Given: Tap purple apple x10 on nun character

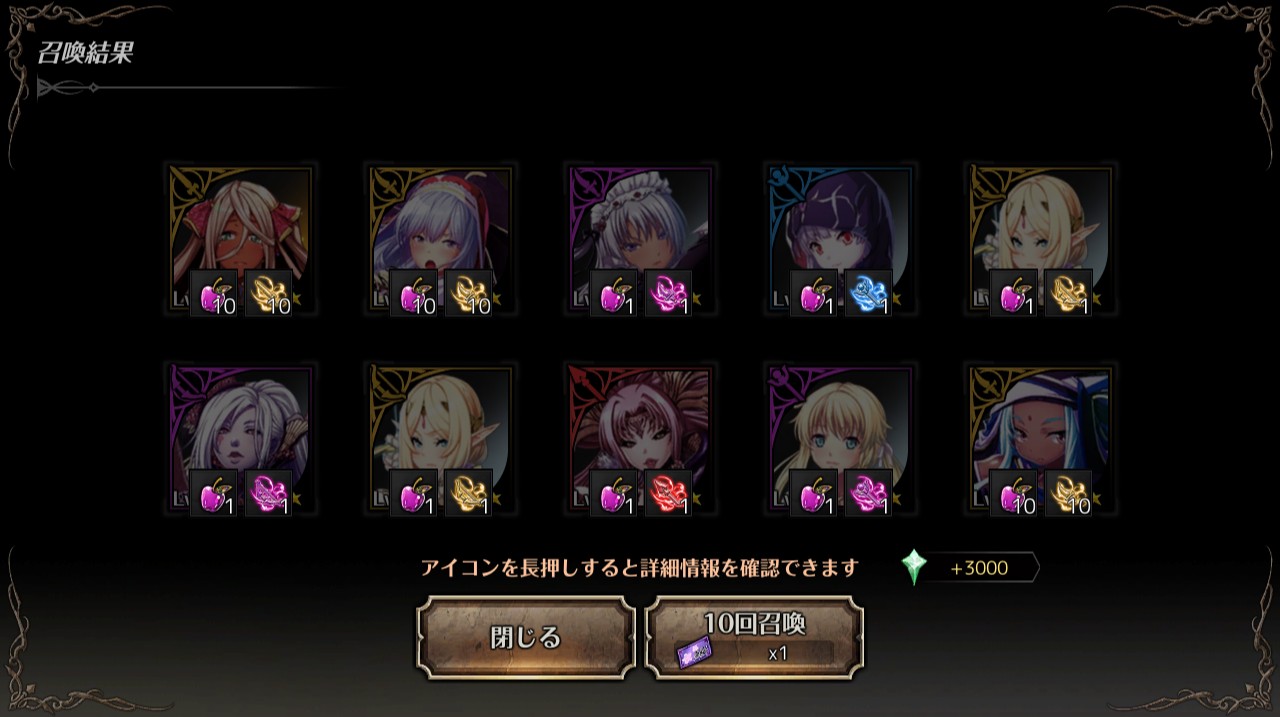Looking at the screenshot, I should pos(414,293).
